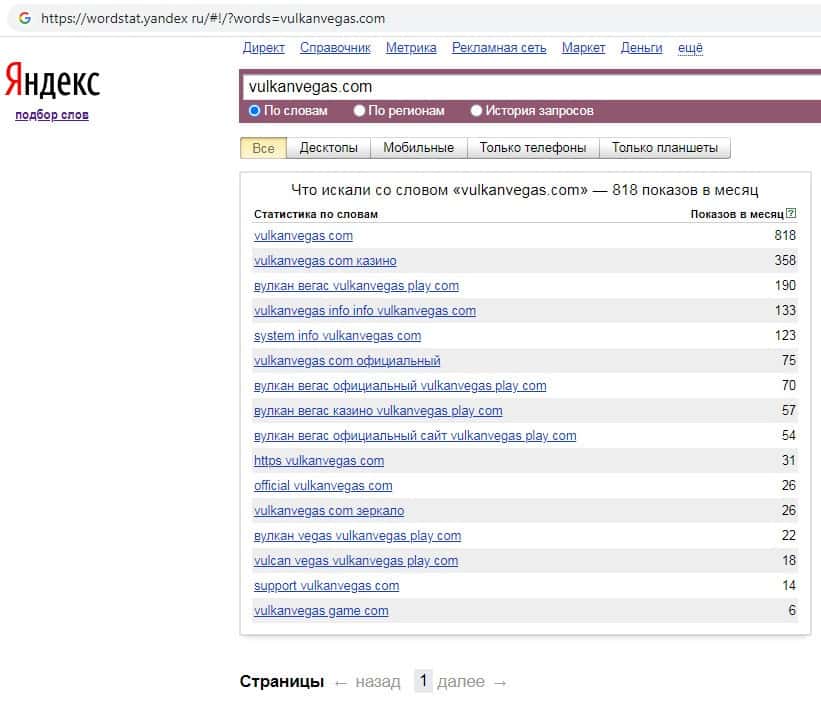The height and width of the screenshot is (708, 821).
Task: Open the Только телефоны tab
Action: (532, 148)
